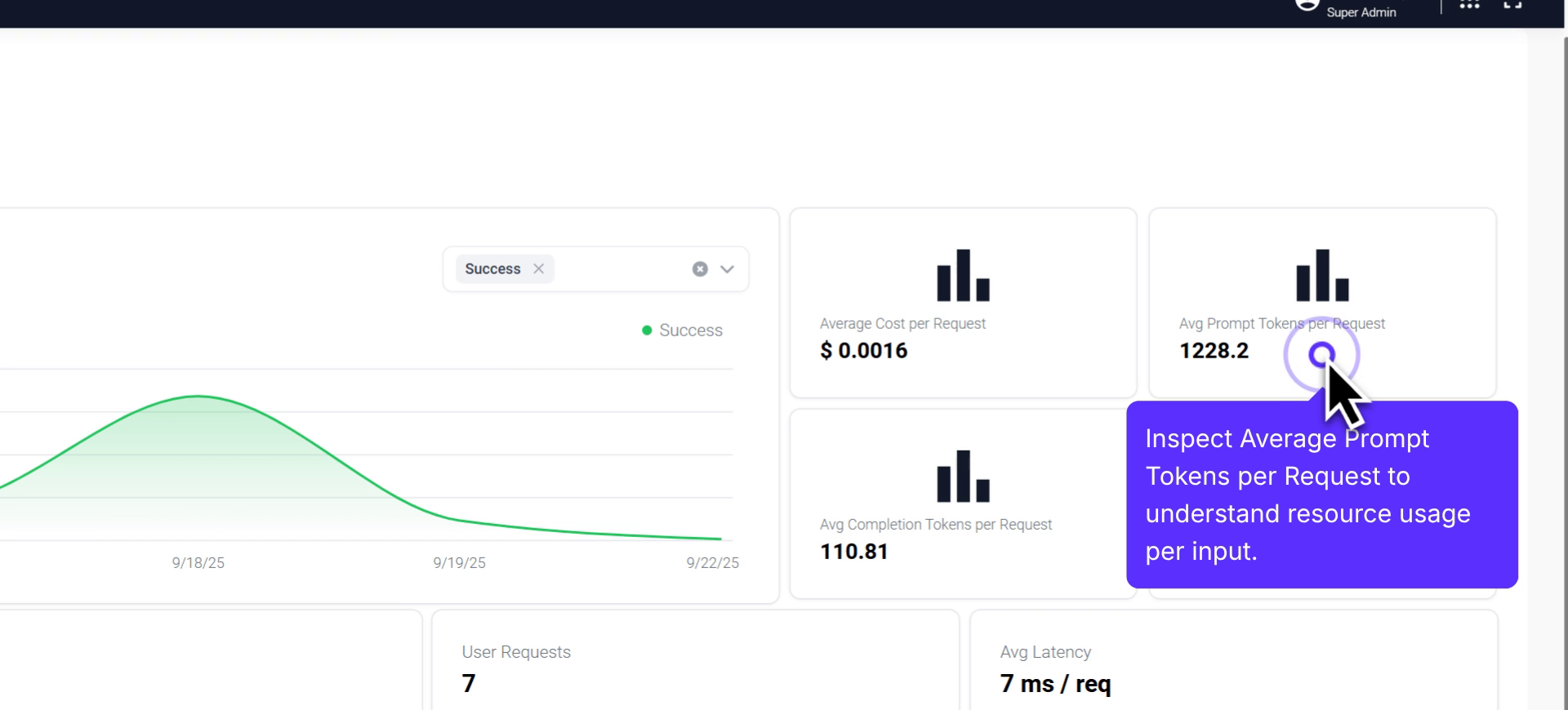Select the Avg Latency metric card
This screenshot has height=710, width=1568.
click(x=1233, y=661)
